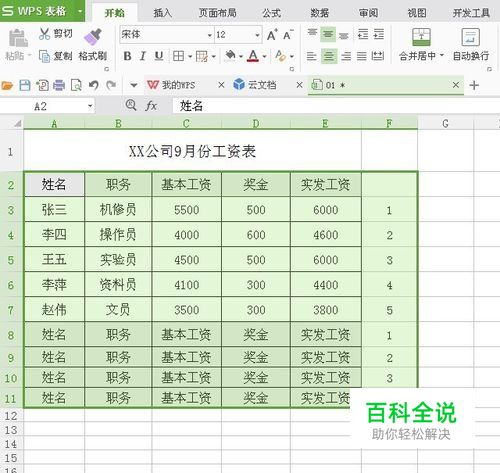Click the Print Preview icon

coord(76,86)
